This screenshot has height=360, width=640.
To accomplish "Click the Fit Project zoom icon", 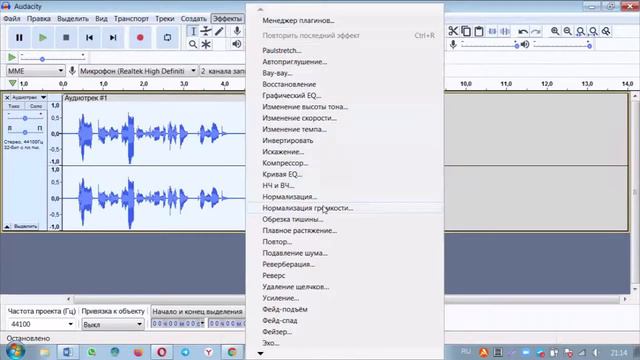I will point(593,31).
